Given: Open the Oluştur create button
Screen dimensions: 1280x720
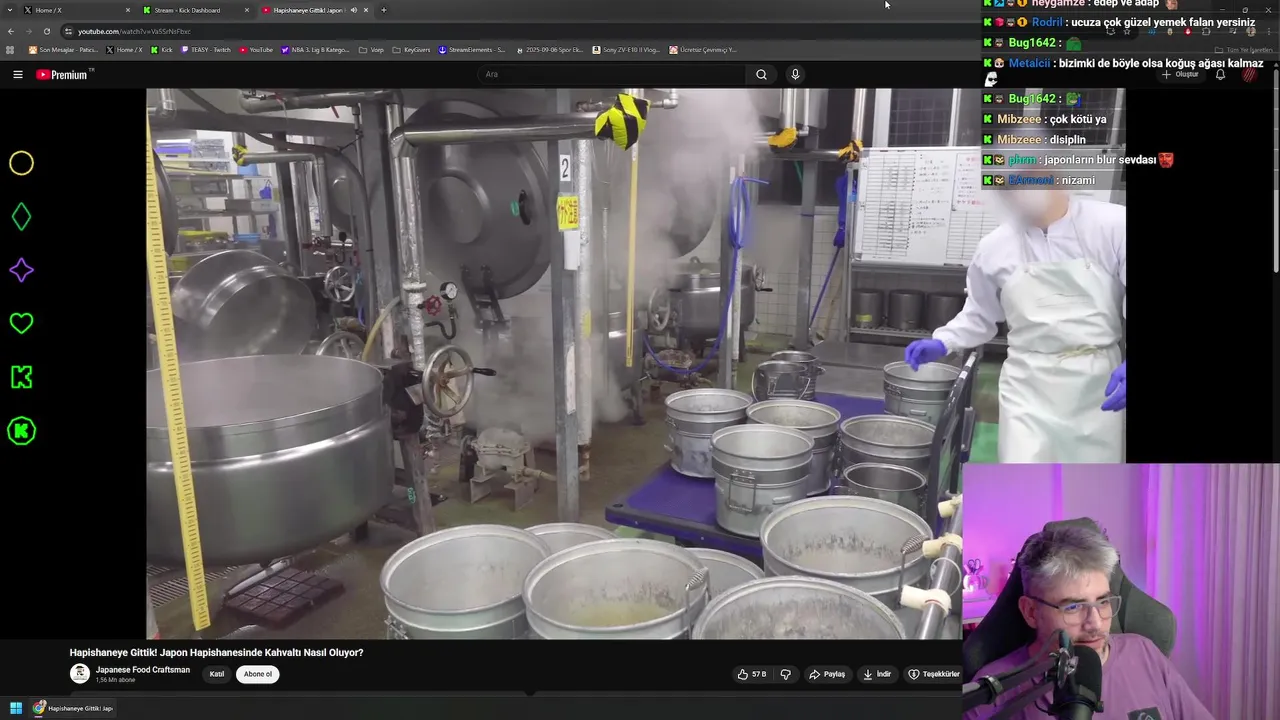Looking at the screenshot, I should coord(1182,74).
